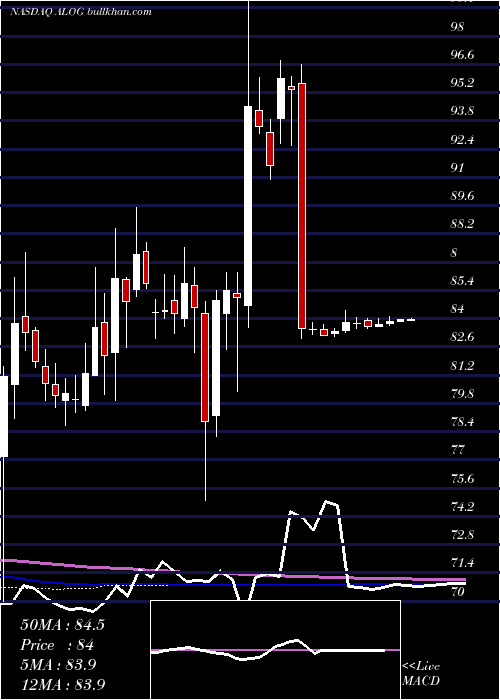Click the Price : 84 label
500x700 pixels.
coord(56,646)
